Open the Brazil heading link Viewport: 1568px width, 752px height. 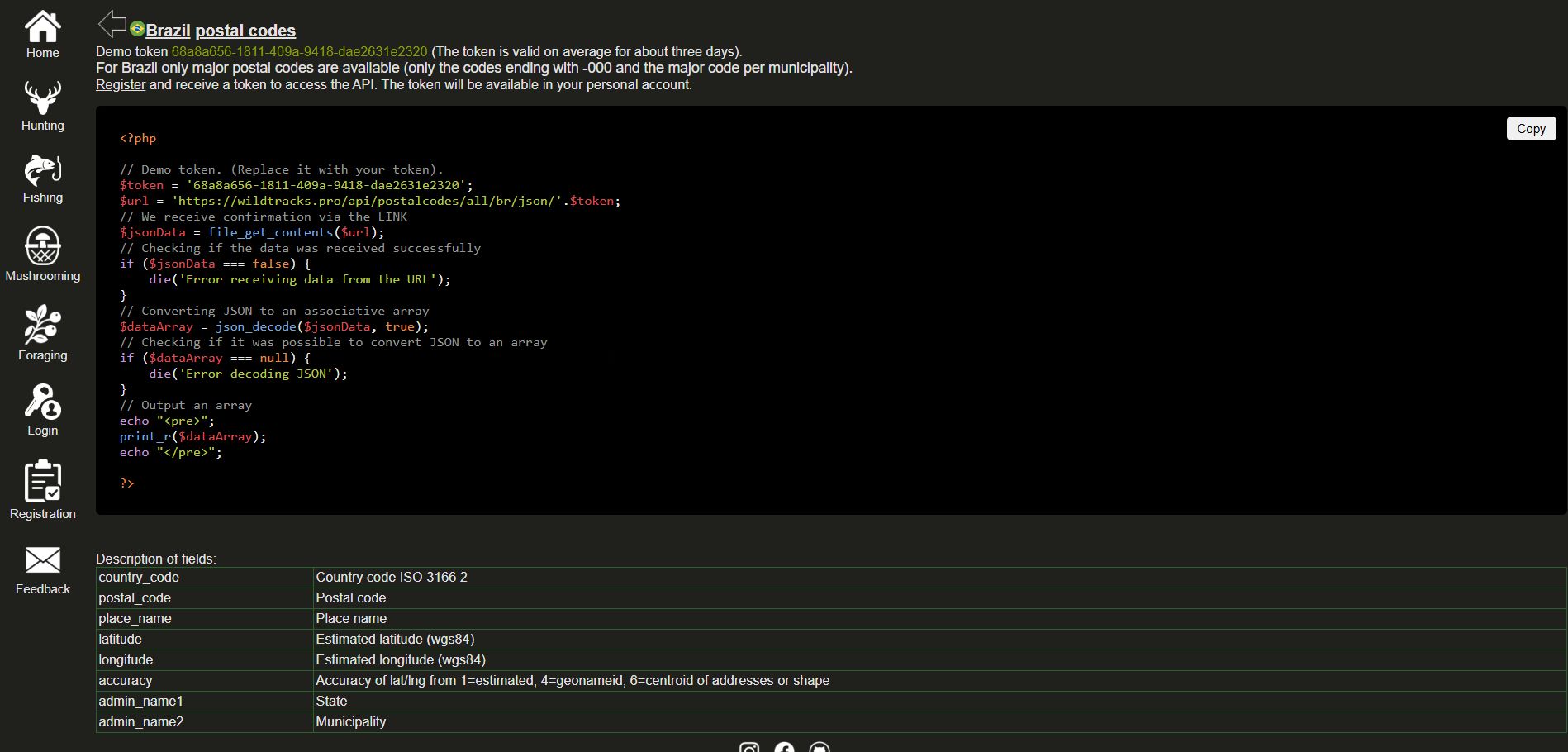[168, 31]
